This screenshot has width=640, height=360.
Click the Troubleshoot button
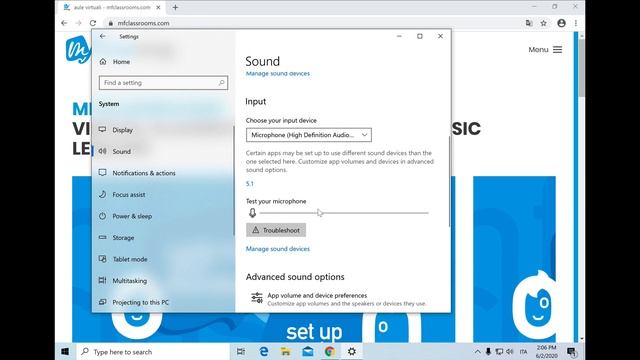click(276, 230)
